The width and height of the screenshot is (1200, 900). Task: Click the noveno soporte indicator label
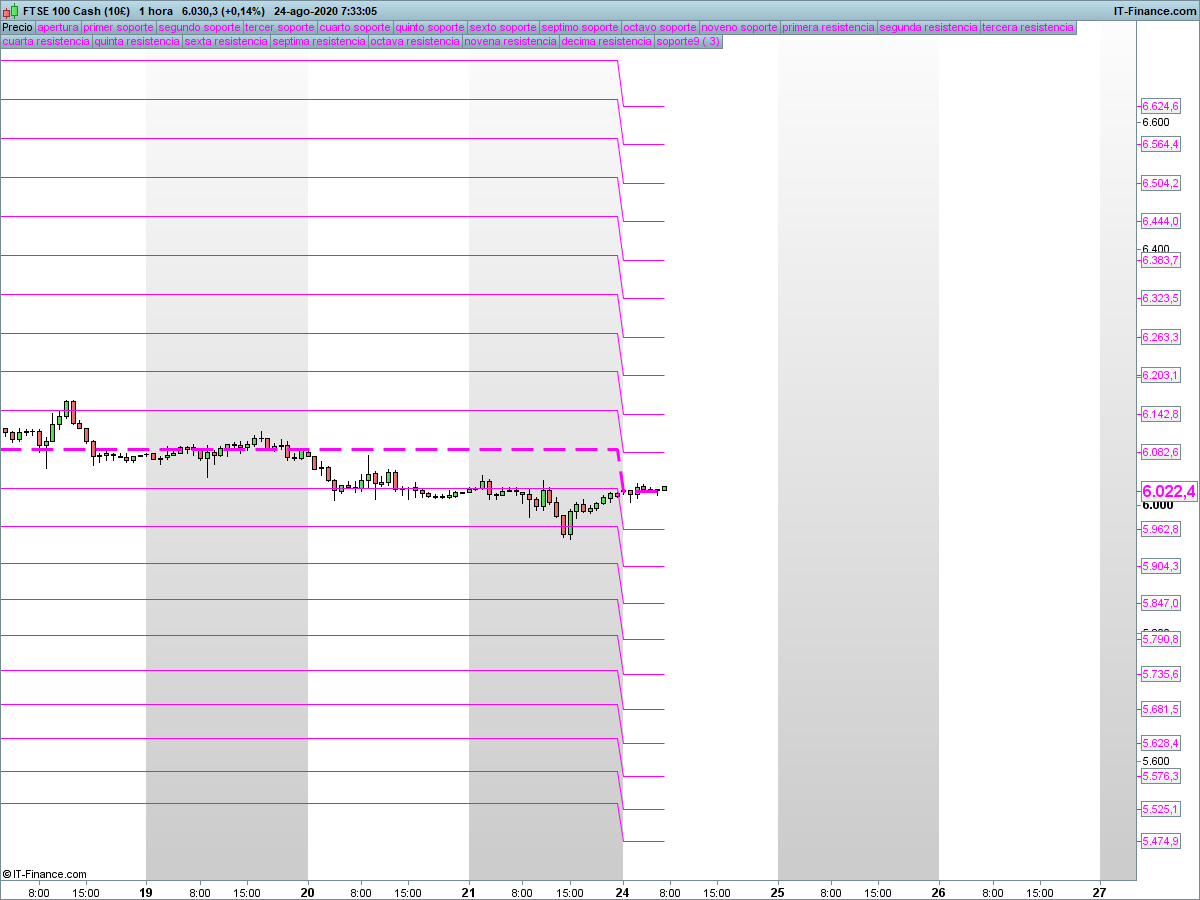[x=739, y=28]
